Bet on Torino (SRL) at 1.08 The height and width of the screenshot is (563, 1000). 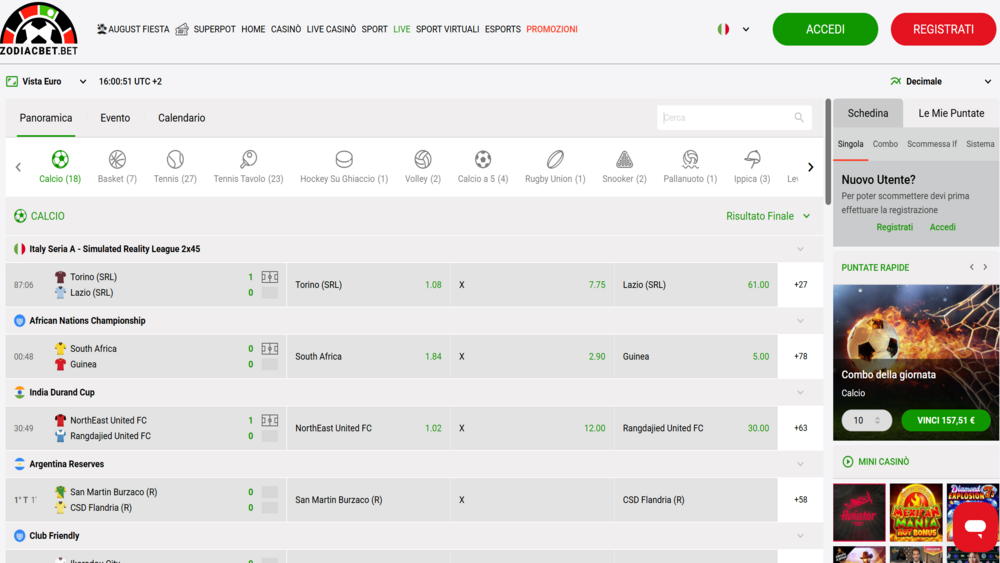368,285
